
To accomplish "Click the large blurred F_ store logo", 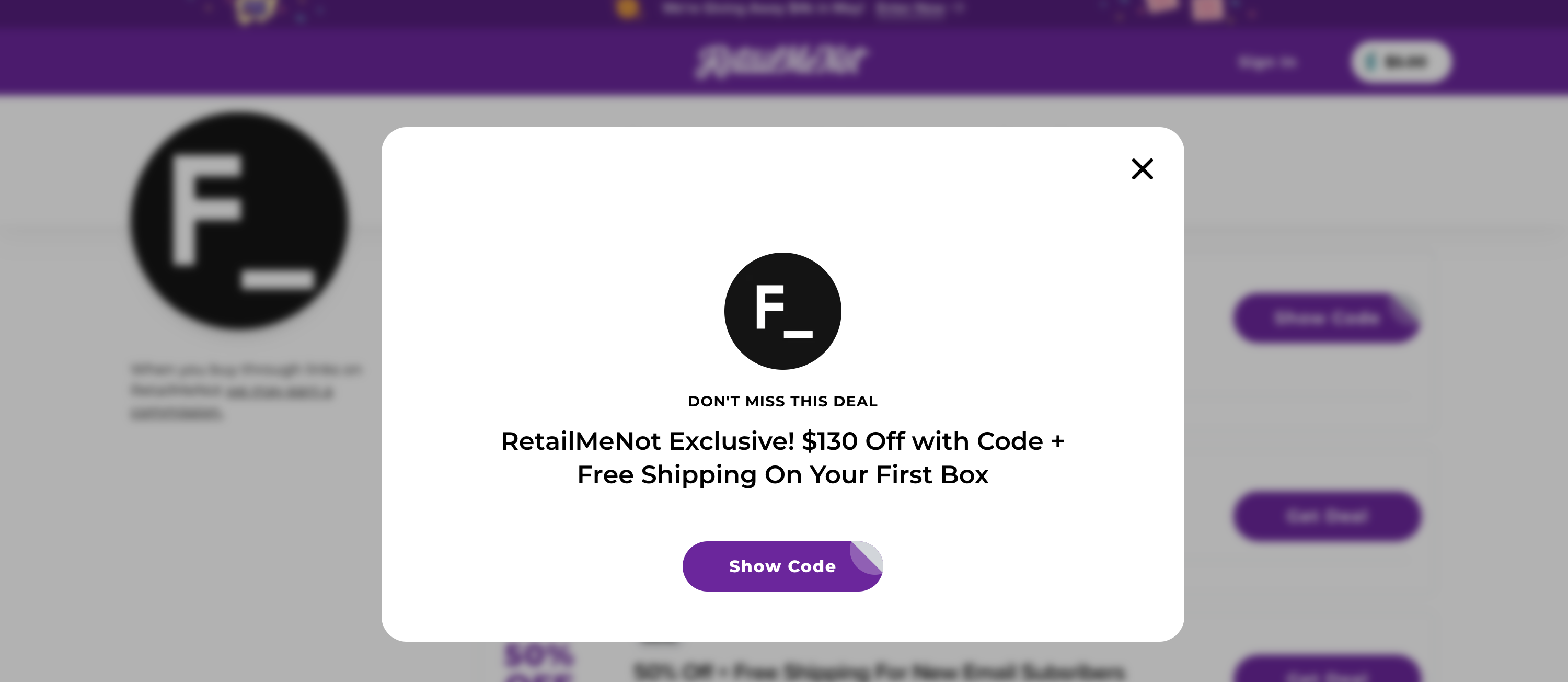I will [x=239, y=220].
